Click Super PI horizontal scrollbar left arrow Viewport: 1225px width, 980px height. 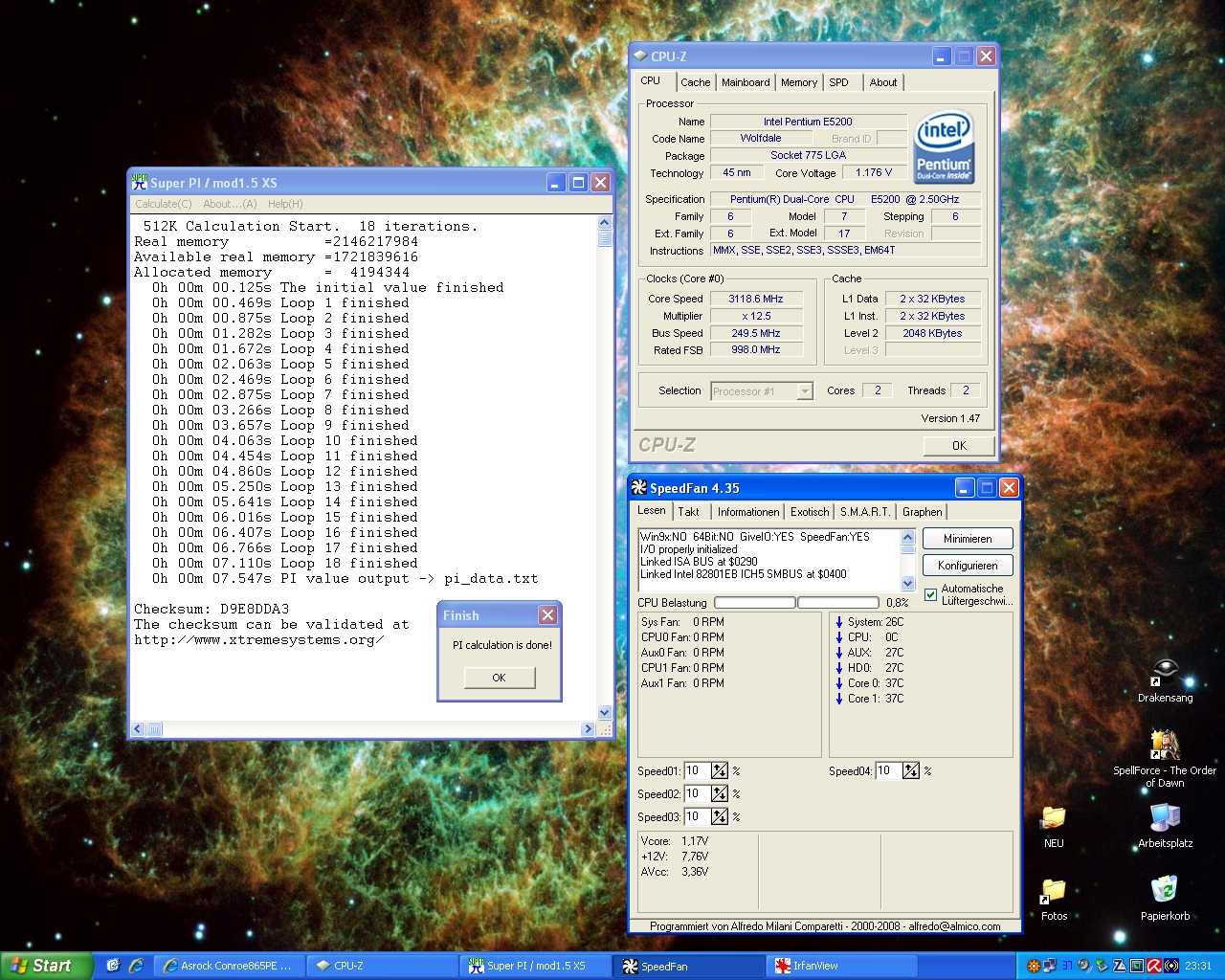138,729
